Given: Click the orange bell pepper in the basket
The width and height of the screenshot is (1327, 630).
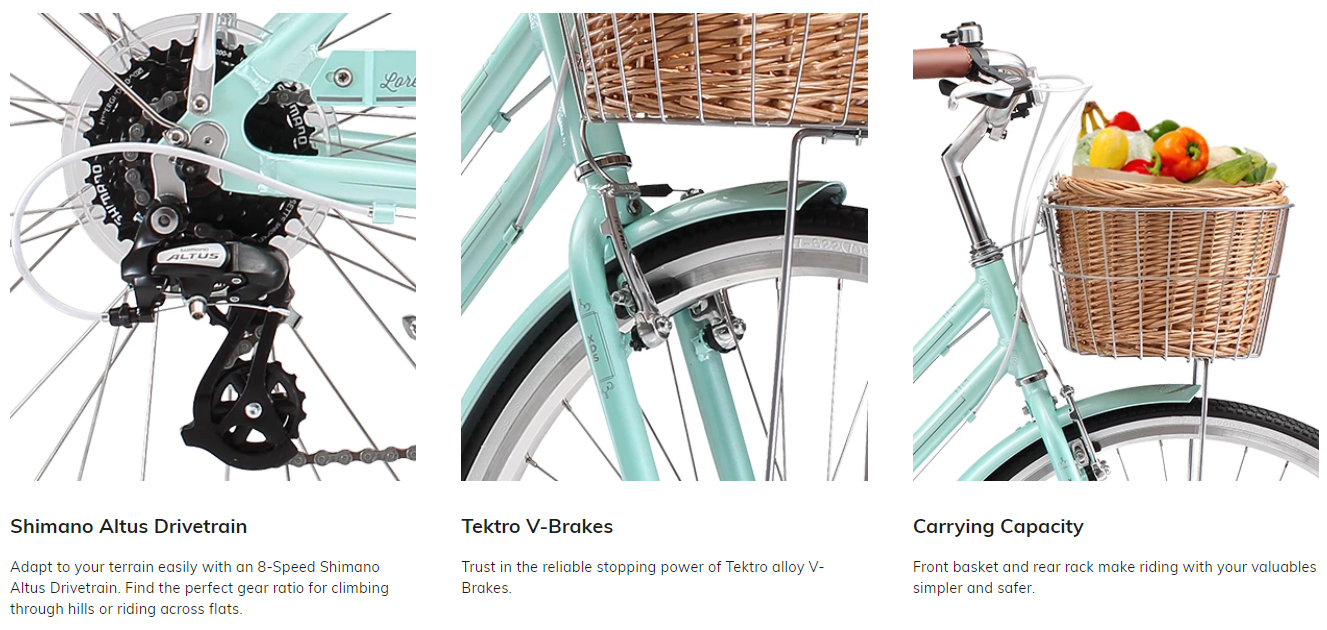Looking at the screenshot, I should tap(1181, 153).
